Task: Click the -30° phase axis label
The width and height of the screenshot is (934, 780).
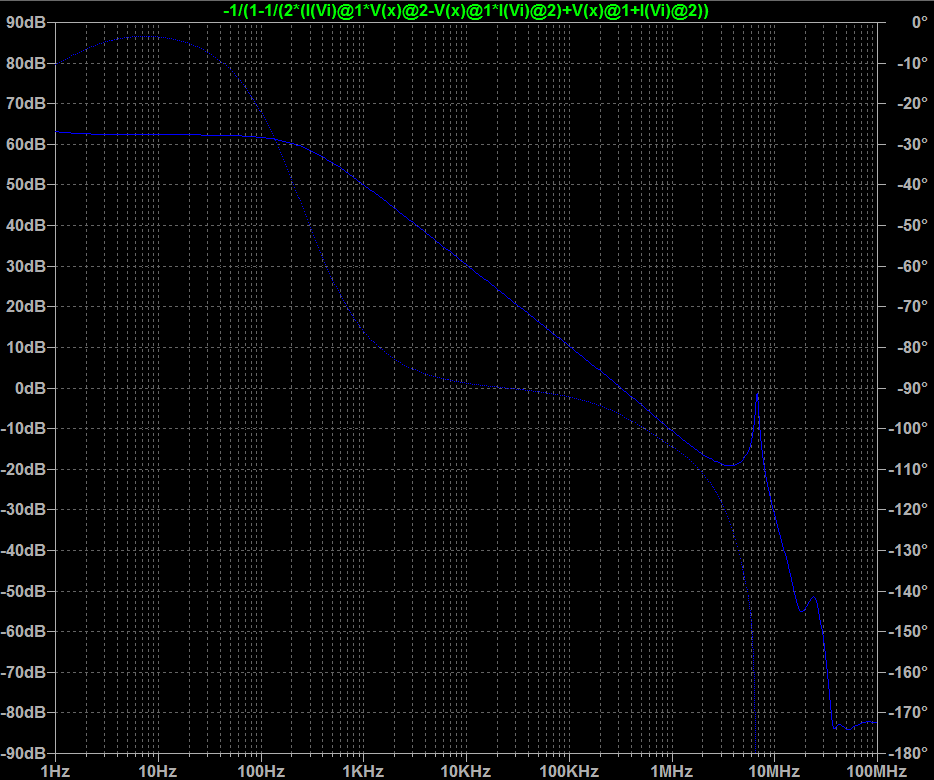Action: [913, 144]
